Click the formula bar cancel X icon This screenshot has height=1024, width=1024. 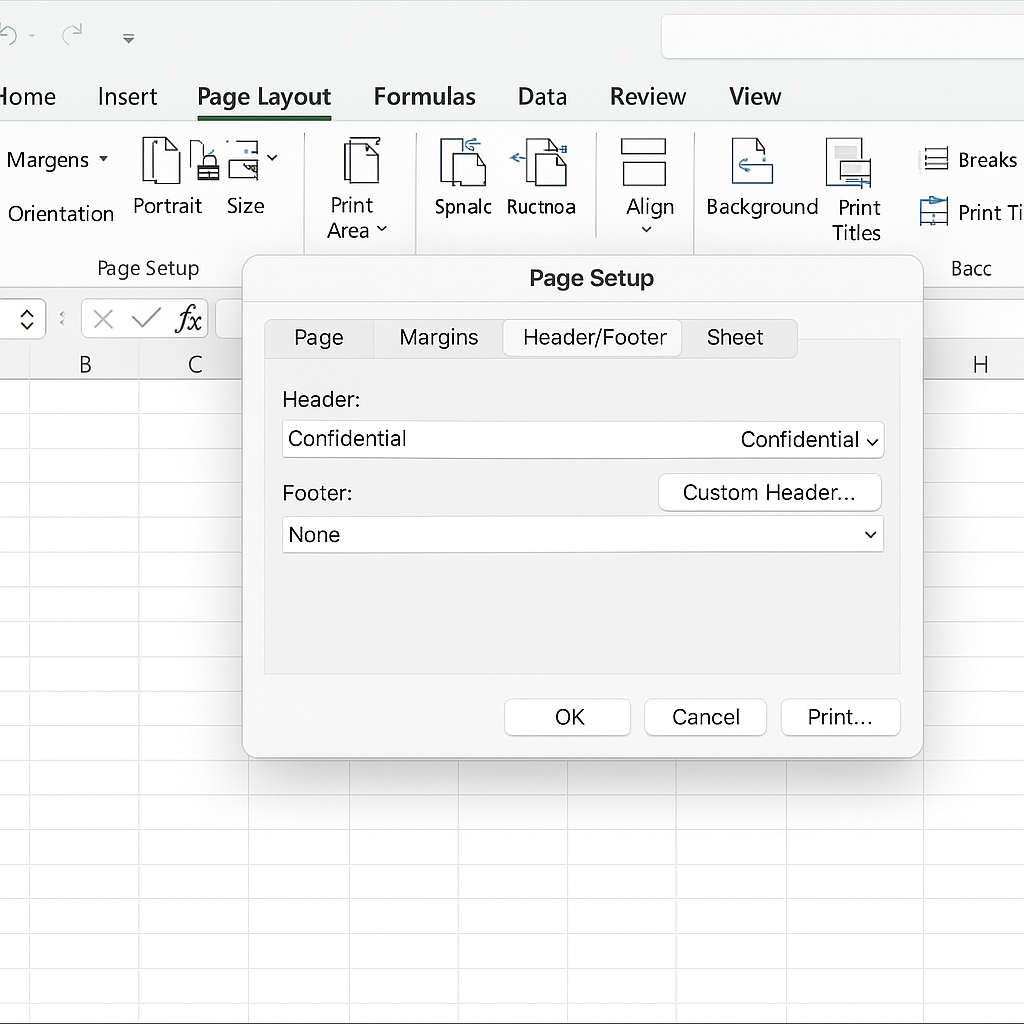(x=103, y=320)
